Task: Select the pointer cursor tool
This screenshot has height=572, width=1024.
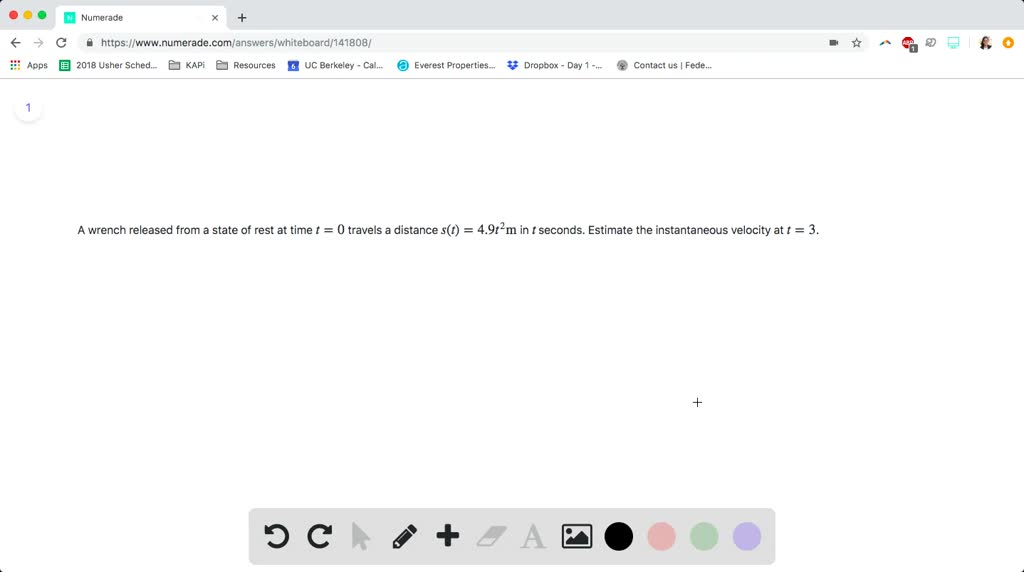Action: (x=360, y=536)
